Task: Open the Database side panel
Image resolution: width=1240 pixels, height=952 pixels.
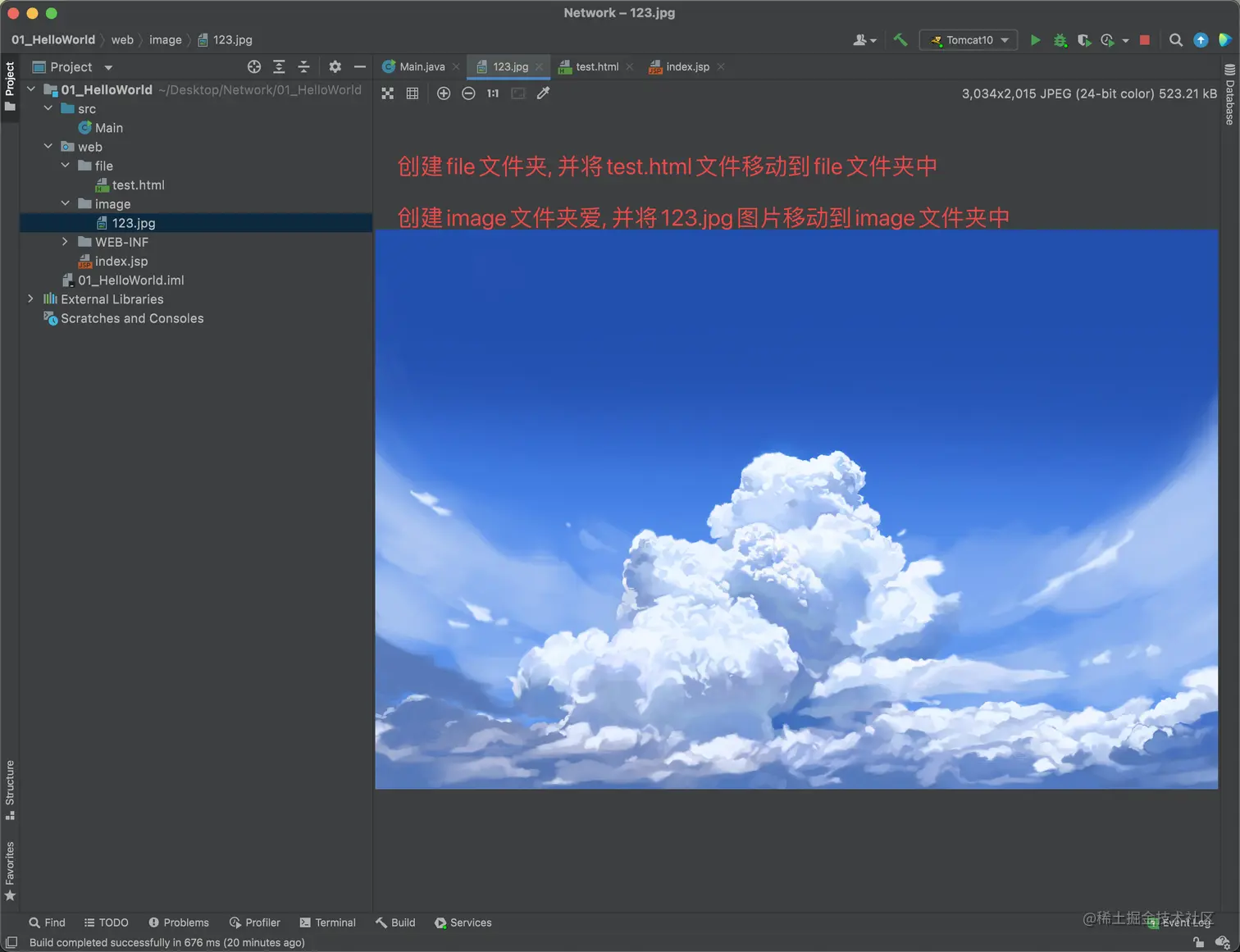Action: coord(1229,94)
